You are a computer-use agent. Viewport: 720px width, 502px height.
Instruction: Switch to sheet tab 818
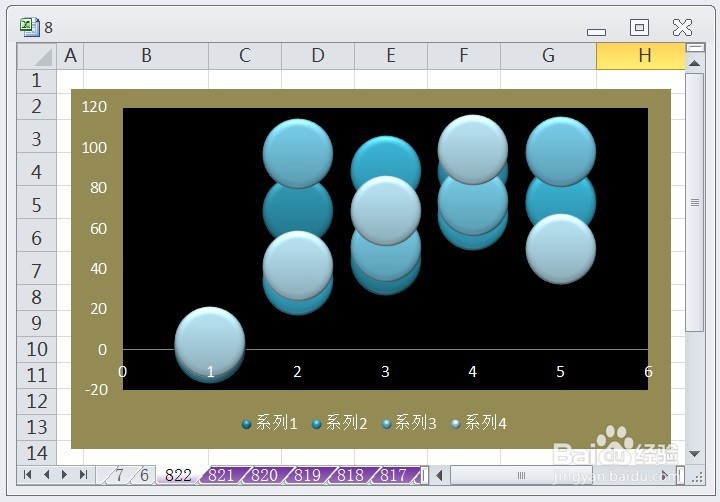coord(350,475)
